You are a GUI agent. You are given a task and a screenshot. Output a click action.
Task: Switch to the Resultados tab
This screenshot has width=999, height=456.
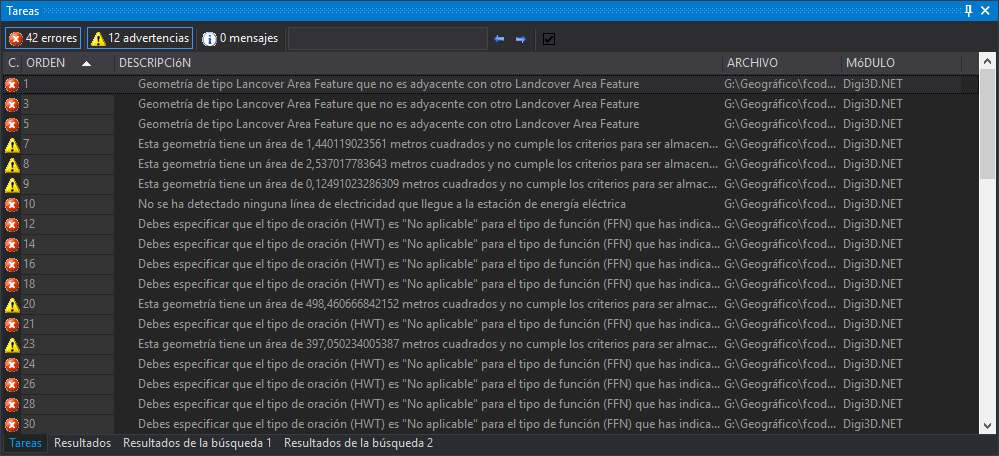82,443
